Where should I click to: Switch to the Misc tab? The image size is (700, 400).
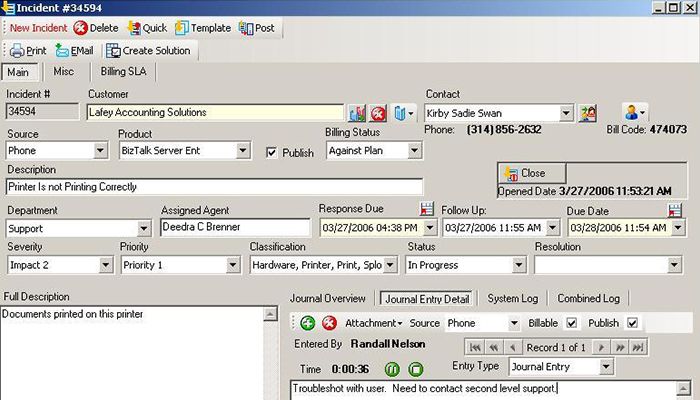coord(64,71)
